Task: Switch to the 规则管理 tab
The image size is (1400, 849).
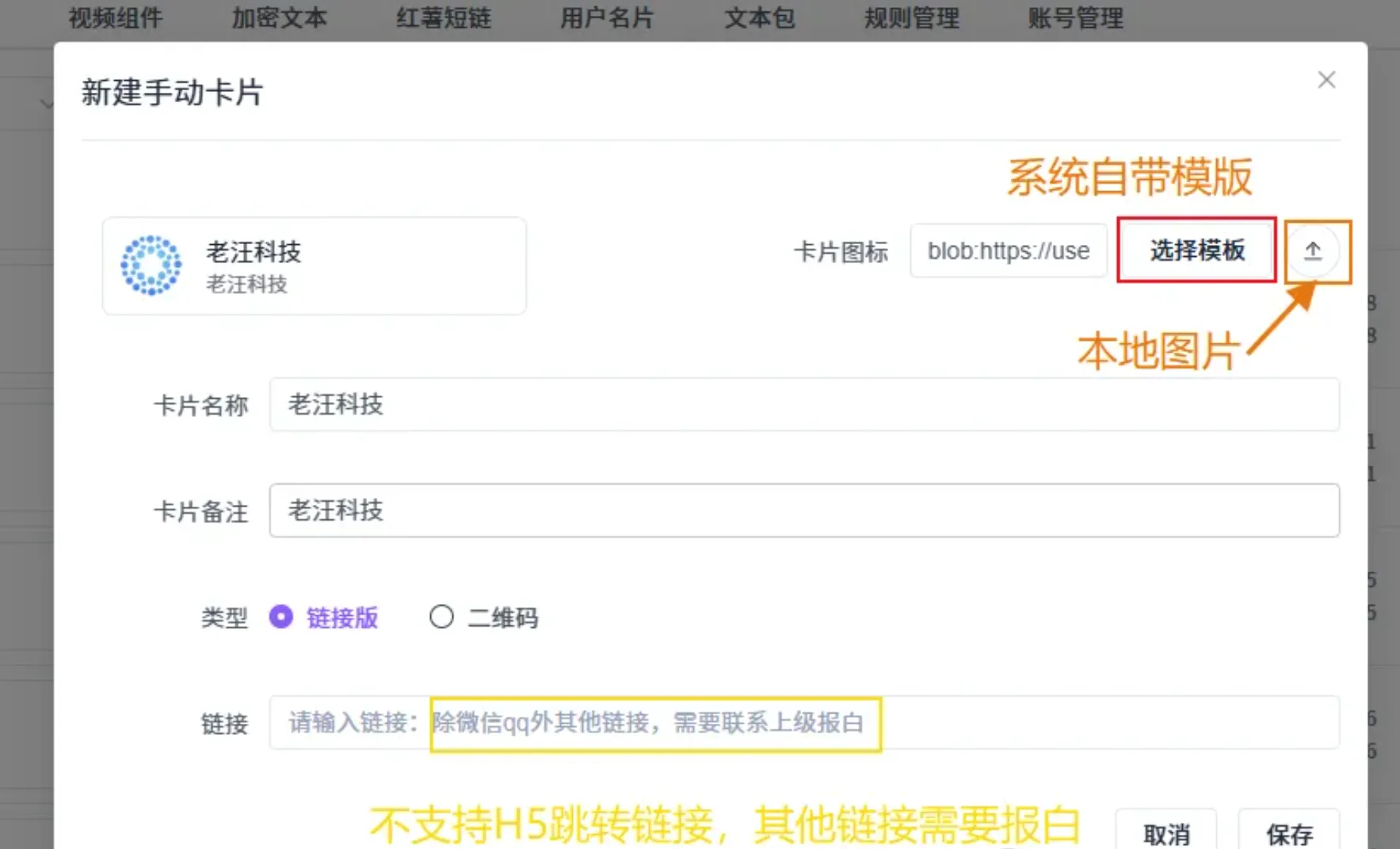Action: (912, 17)
